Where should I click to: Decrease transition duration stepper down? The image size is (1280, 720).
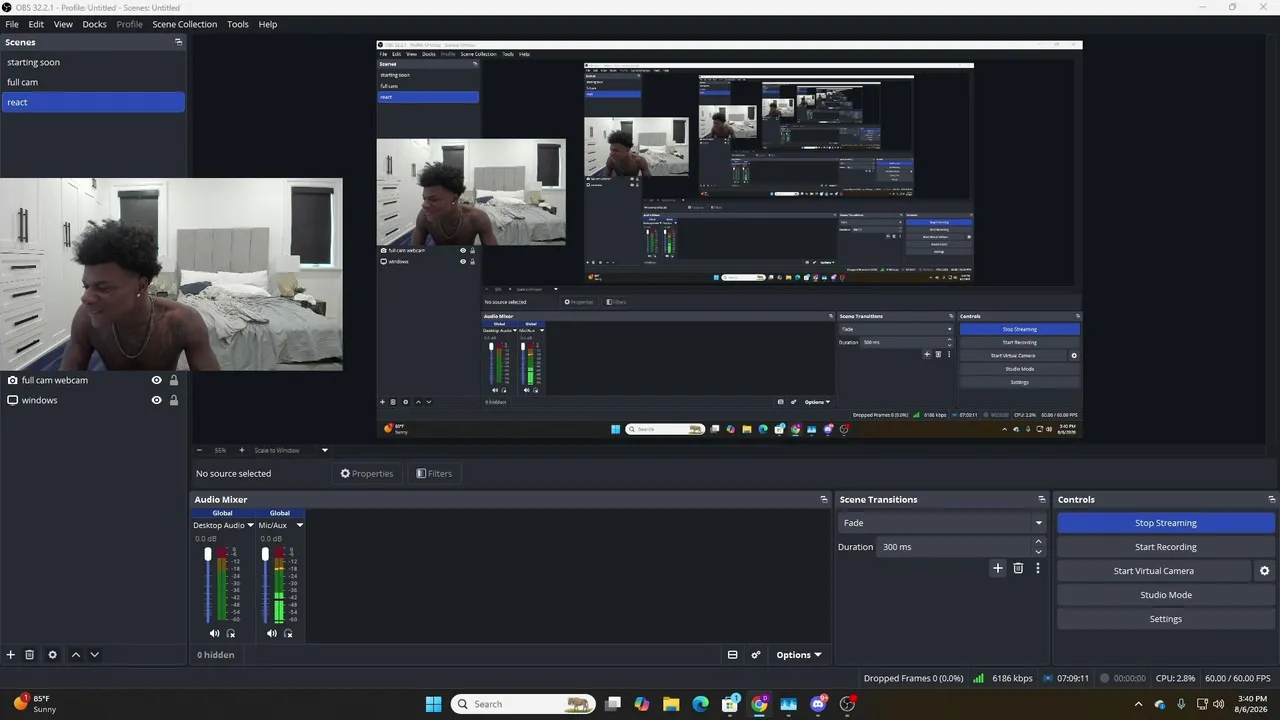pos(1038,552)
